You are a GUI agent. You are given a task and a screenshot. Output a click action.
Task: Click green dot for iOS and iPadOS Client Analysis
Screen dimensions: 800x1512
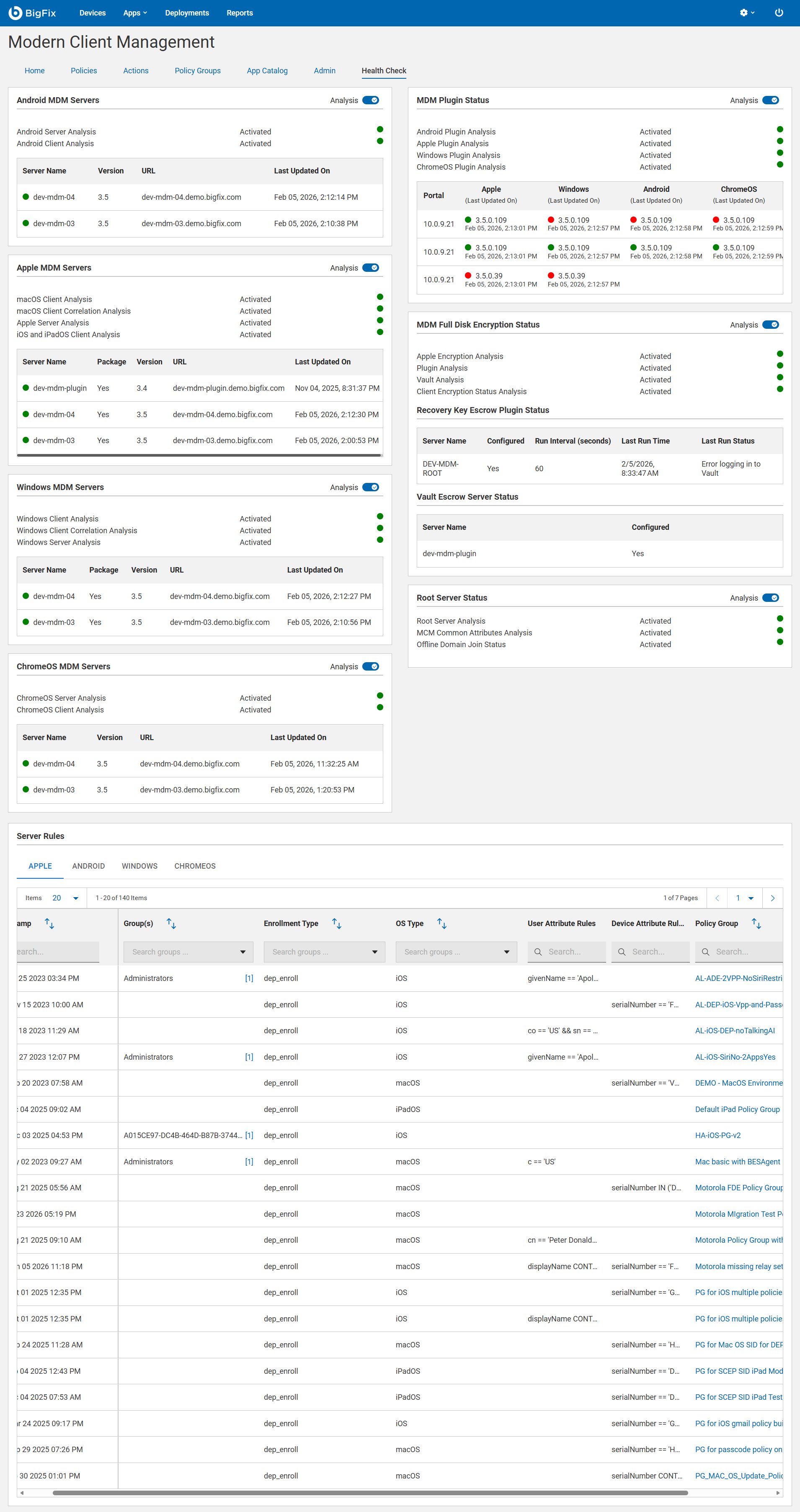click(x=380, y=332)
